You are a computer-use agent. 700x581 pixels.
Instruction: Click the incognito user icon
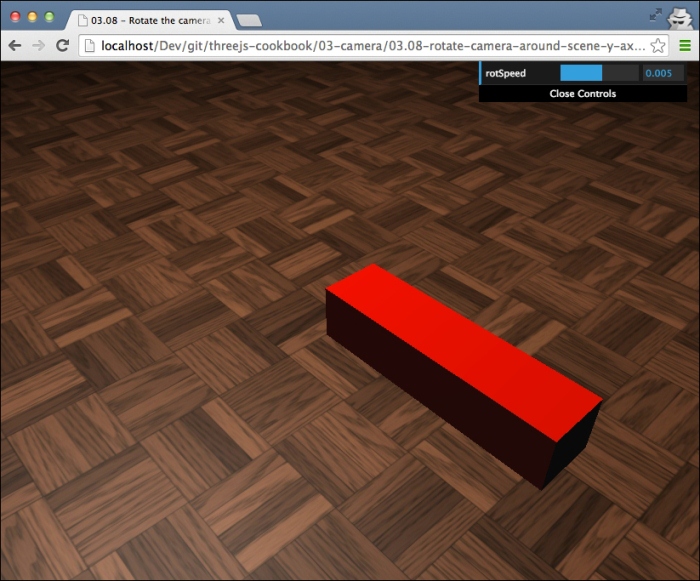tap(679, 18)
